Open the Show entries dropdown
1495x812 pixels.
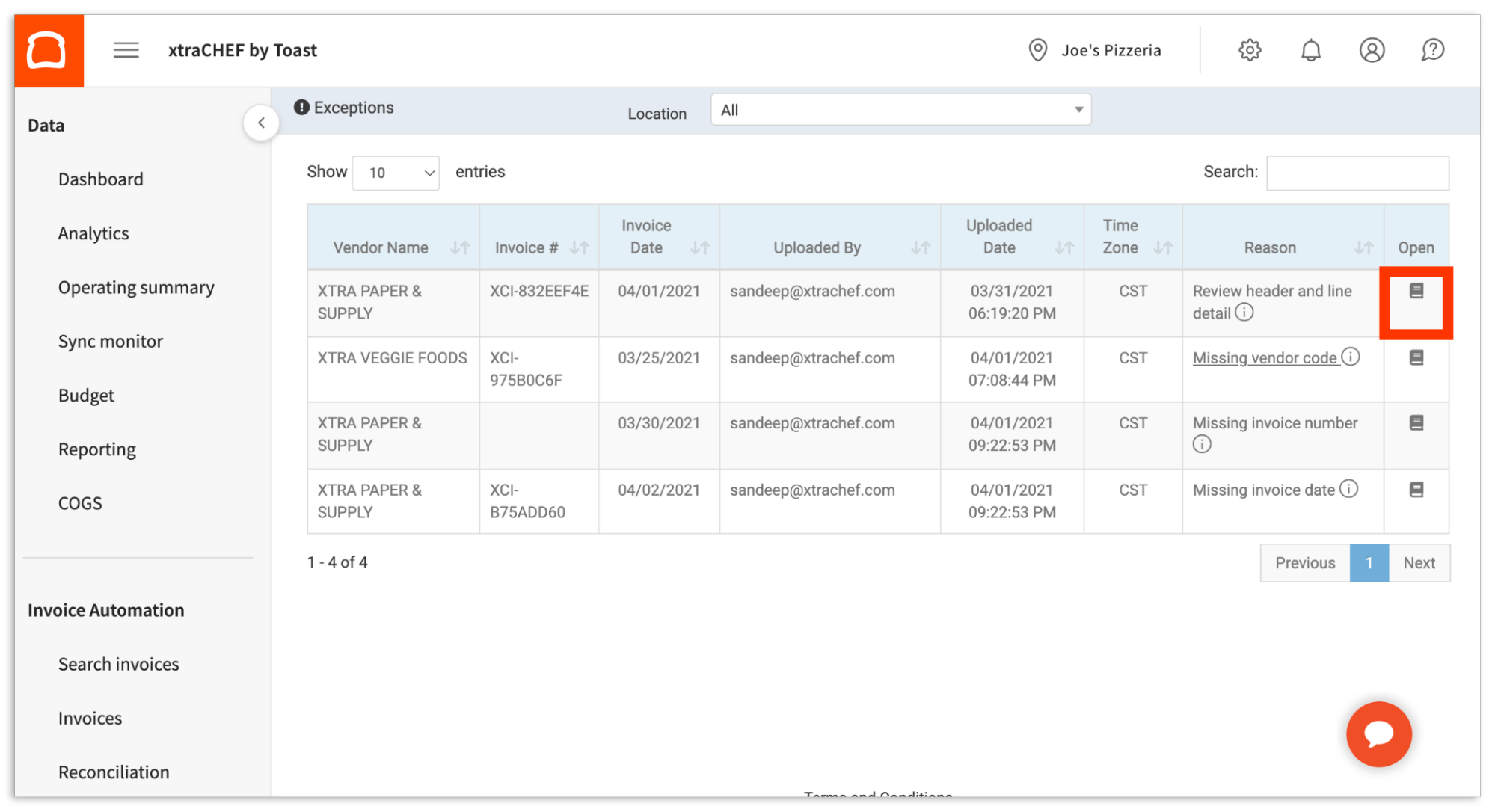(396, 173)
